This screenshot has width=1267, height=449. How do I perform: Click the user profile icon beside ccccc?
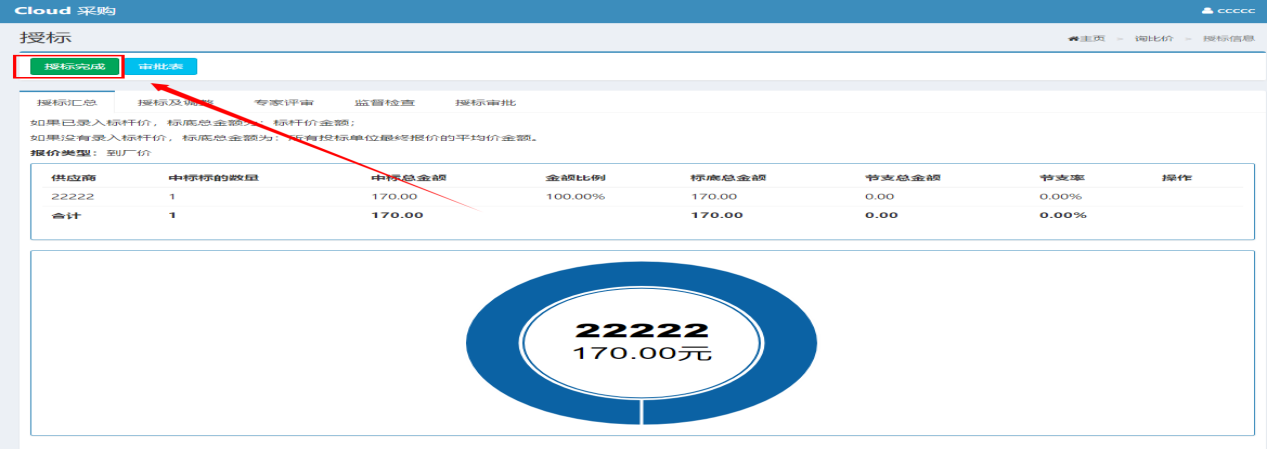click(x=1206, y=10)
